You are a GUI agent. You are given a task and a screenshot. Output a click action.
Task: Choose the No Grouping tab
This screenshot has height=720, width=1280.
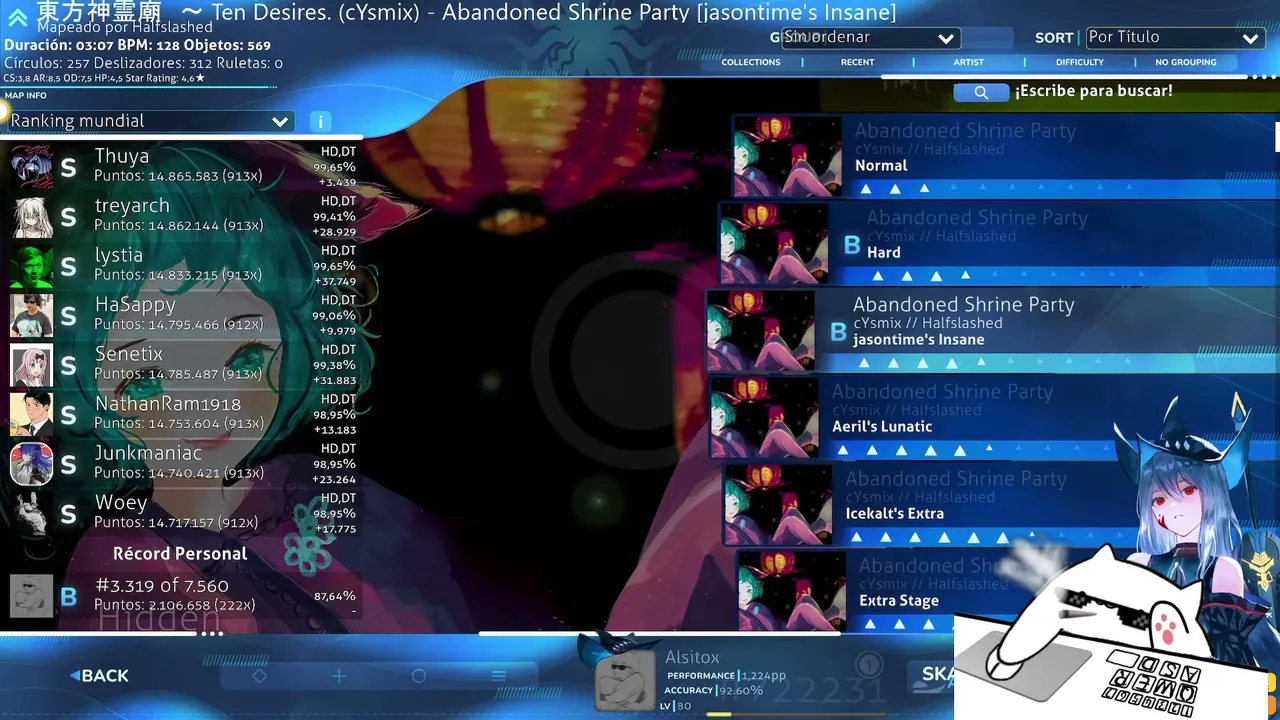(x=1186, y=62)
